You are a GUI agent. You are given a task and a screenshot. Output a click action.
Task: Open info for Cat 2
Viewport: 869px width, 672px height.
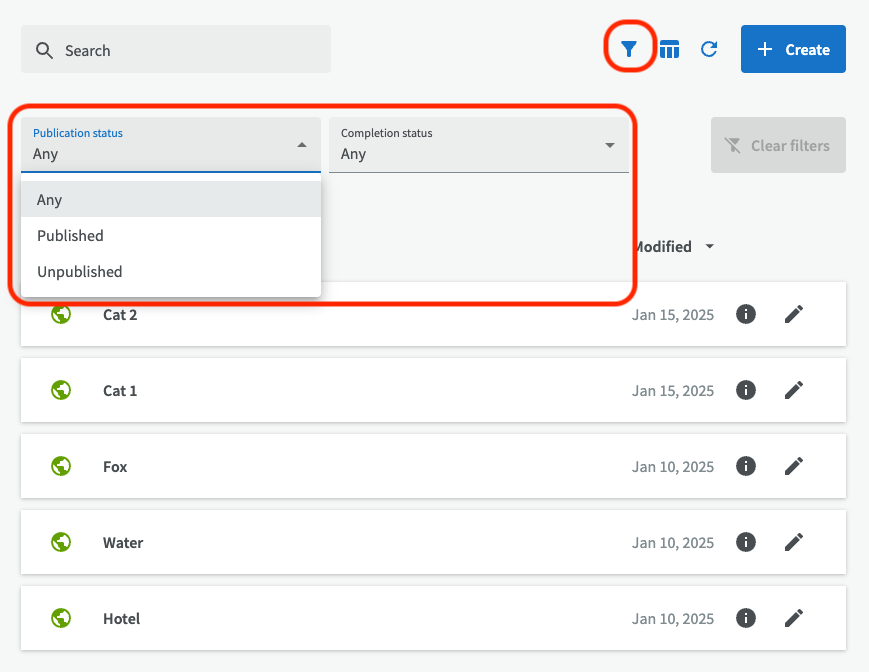(745, 314)
